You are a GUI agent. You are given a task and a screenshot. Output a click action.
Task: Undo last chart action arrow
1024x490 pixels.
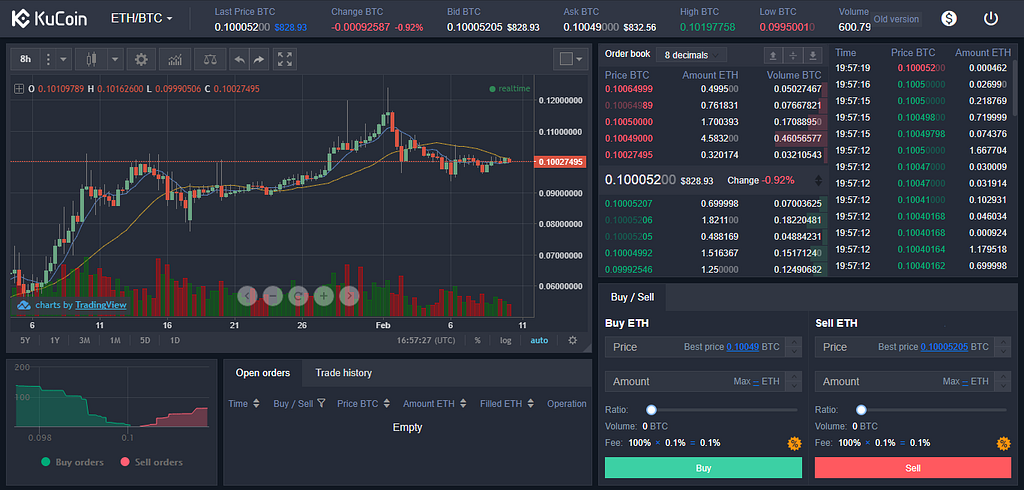[240, 59]
